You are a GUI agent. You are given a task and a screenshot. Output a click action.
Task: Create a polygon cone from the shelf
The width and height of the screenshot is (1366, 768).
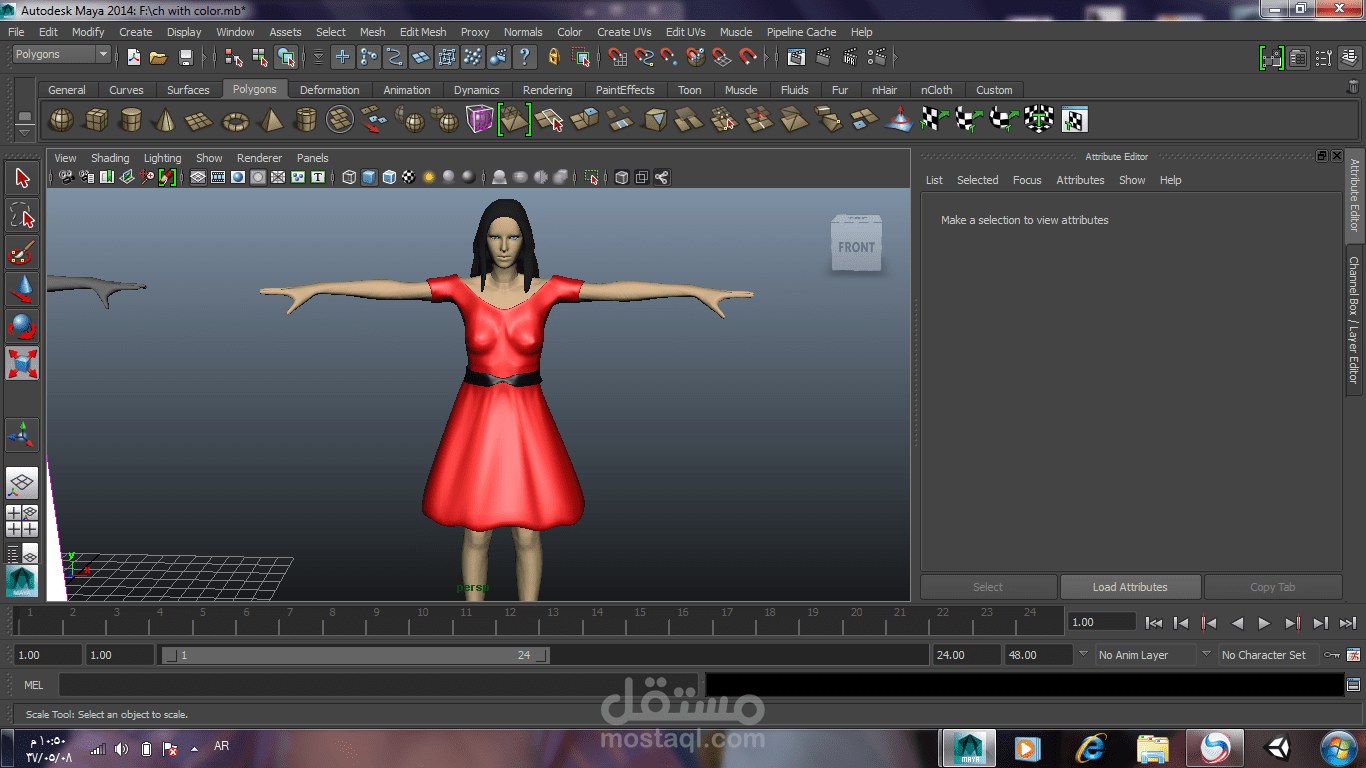pyautogui.click(x=164, y=120)
